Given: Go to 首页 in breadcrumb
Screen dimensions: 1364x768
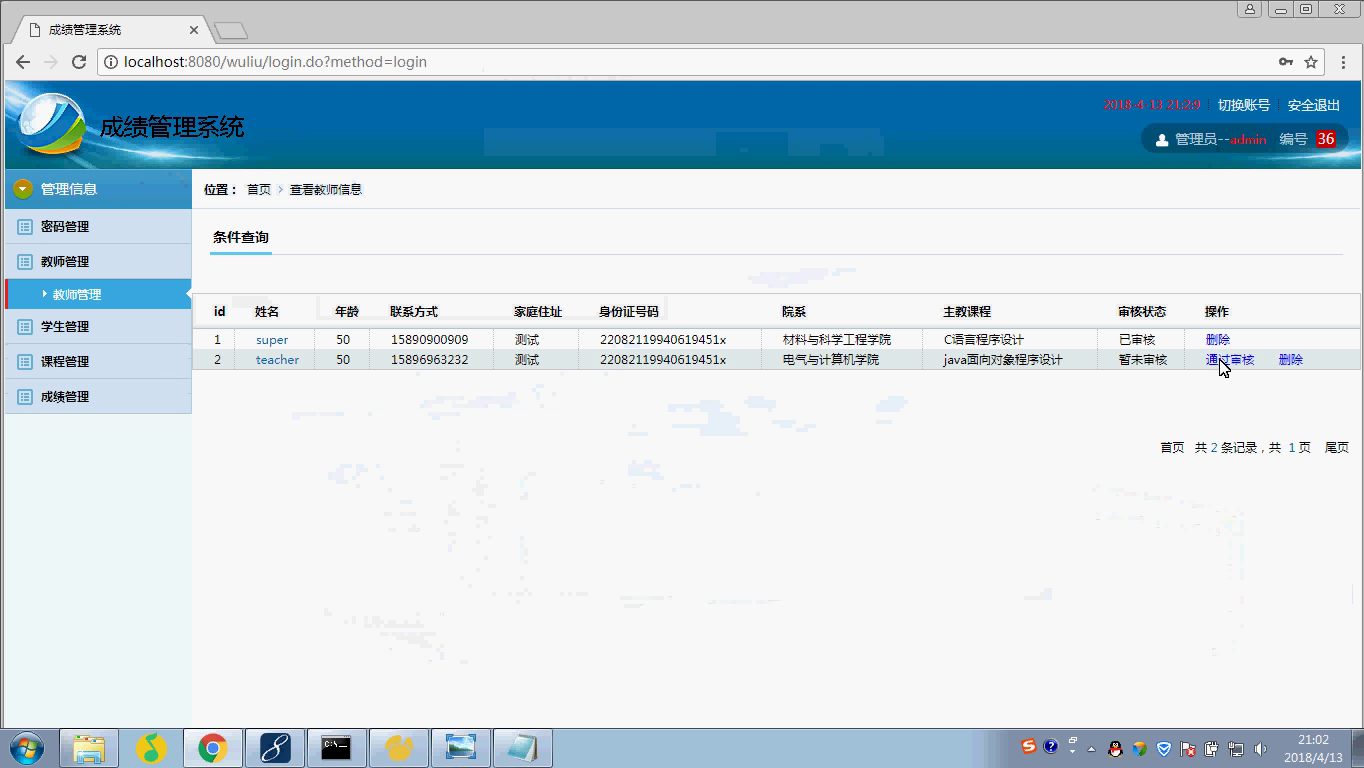Looking at the screenshot, I should click(259, 190).
